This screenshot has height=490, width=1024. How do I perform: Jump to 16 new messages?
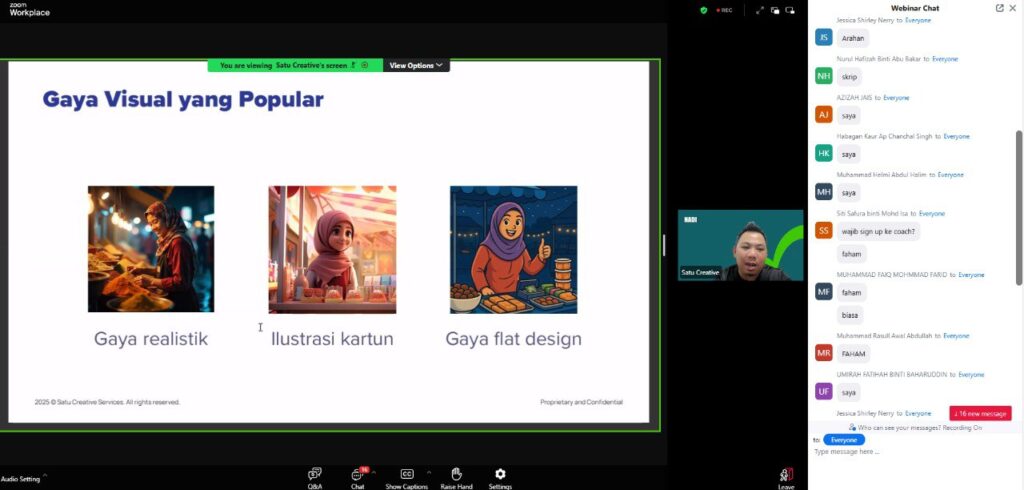coord(980,413)
